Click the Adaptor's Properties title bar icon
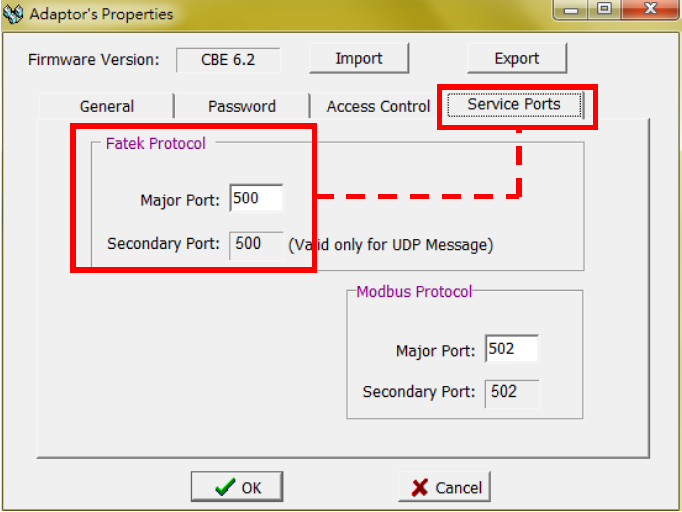Viewport: 682px width, 512px height. click(13, 13)
